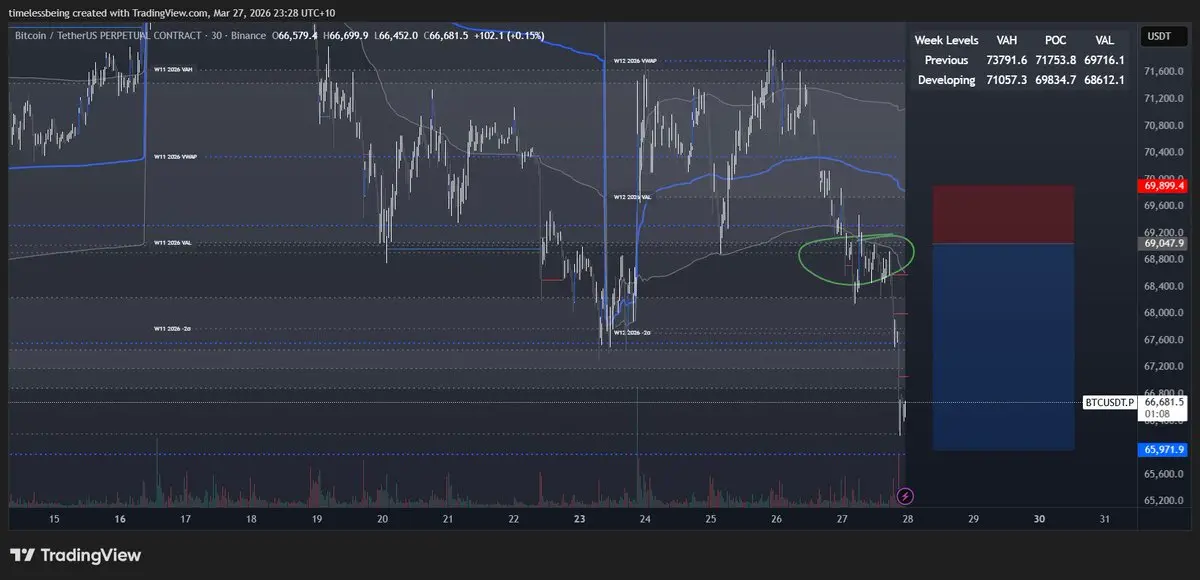Click the red 69,899.4 stop price label
The height and width of the screenshot is (580, 1200).
click(x=1164, y=186)
